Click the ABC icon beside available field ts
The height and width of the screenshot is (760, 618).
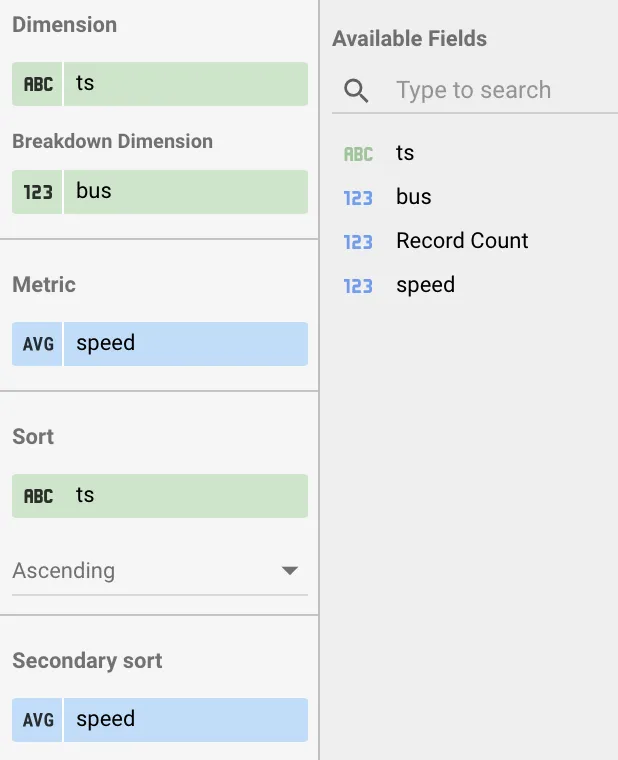click(358, 154)
